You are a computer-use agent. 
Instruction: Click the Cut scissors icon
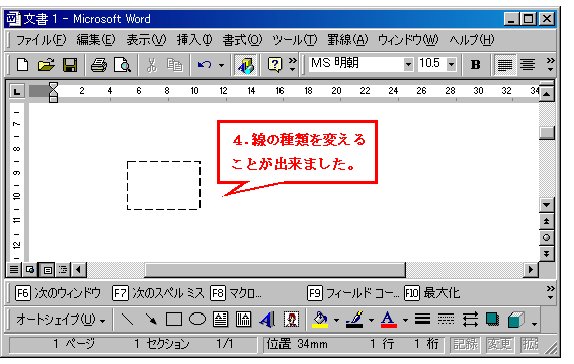pos(152,65)
